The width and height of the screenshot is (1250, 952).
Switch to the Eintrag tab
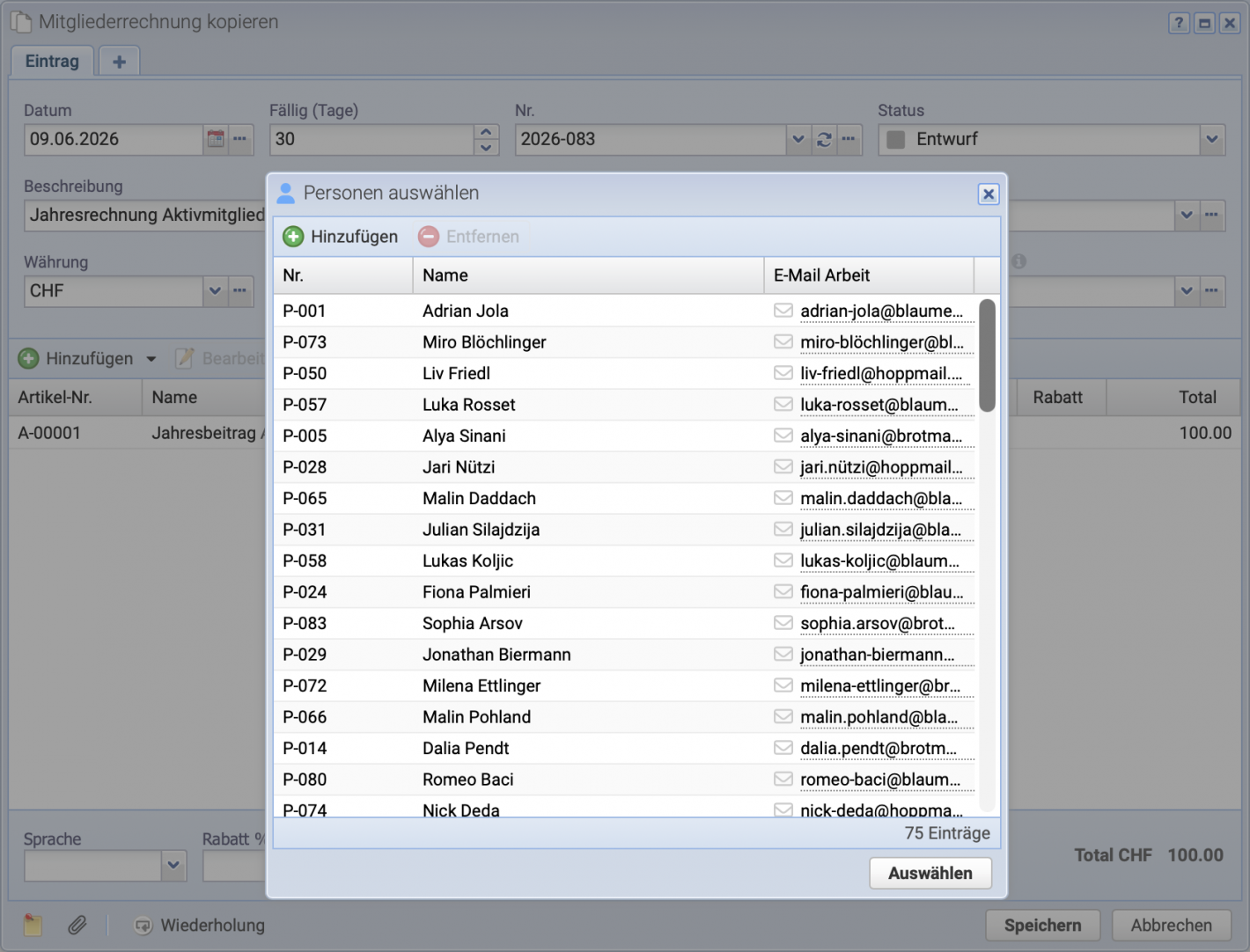tap(52, 61)
